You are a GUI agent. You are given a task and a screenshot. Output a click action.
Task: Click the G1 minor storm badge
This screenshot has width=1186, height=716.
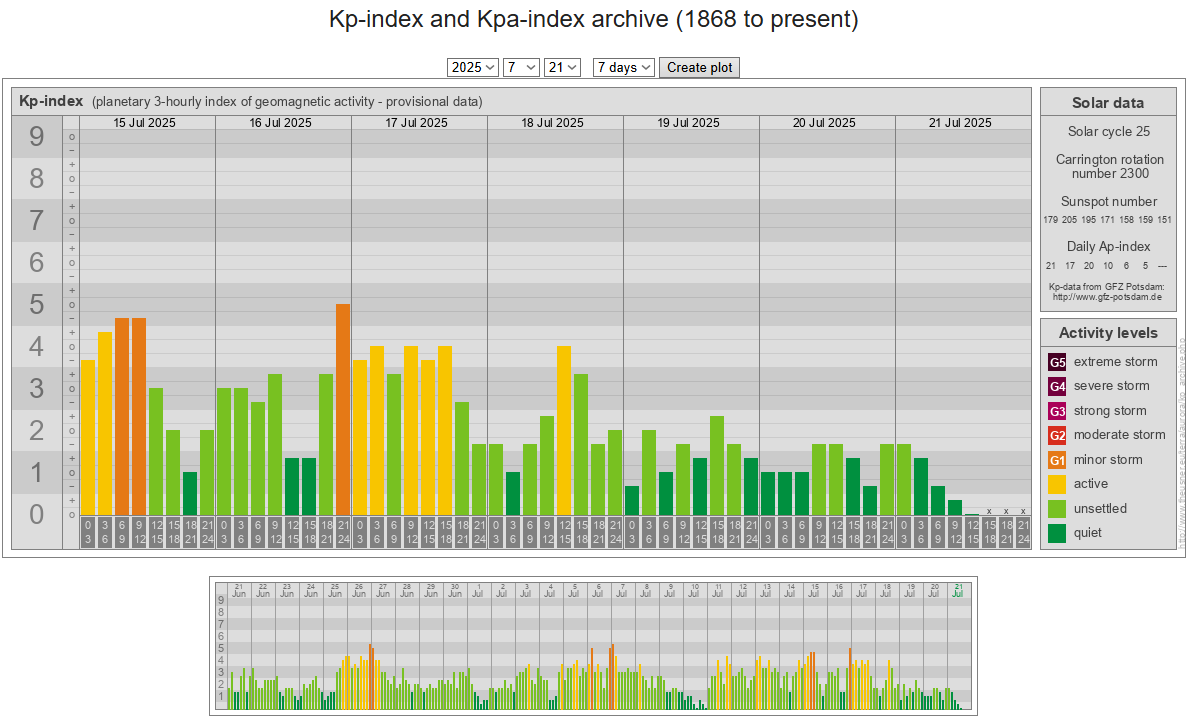point(1057,460)
